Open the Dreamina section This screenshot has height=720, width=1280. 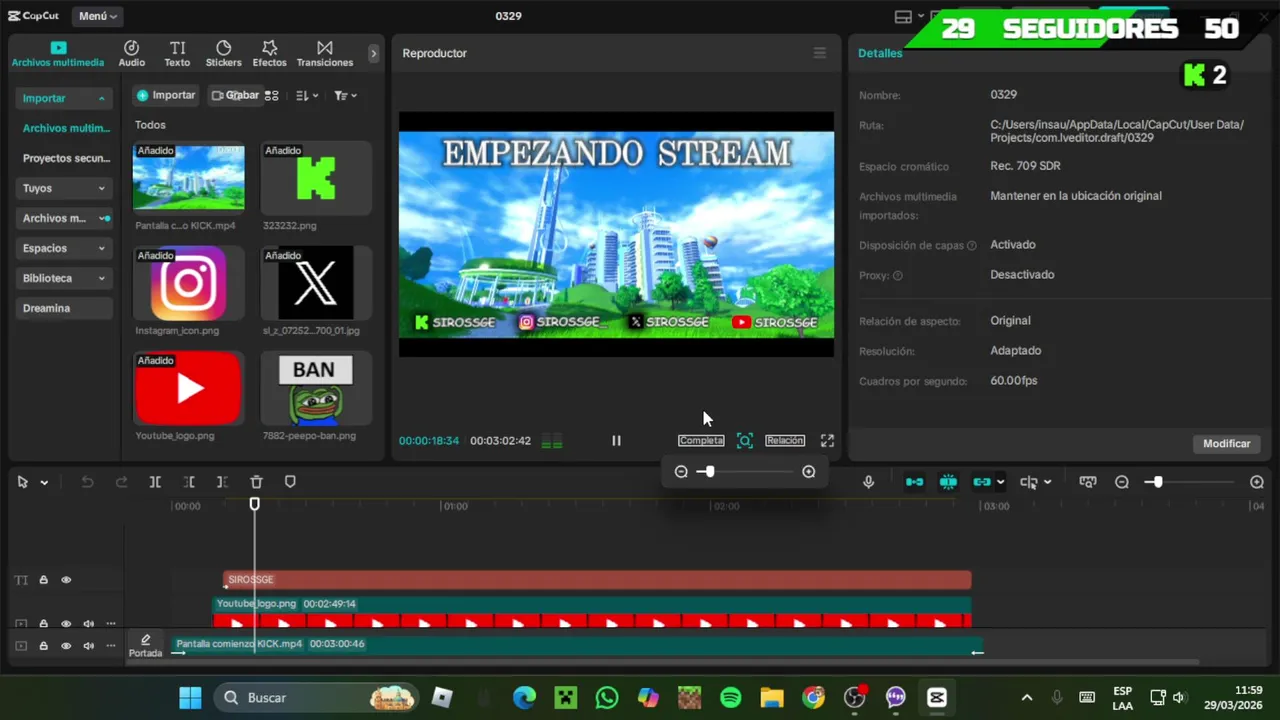click(x=65, y=308)
